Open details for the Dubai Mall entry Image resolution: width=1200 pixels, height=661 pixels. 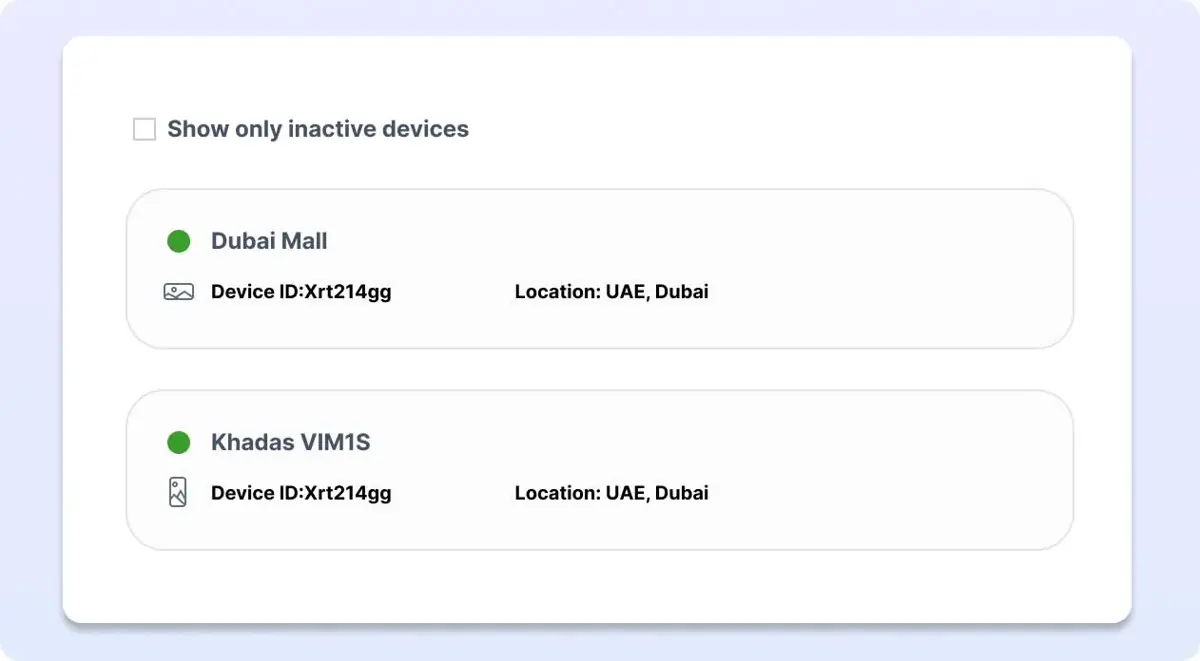pos(600,267)
